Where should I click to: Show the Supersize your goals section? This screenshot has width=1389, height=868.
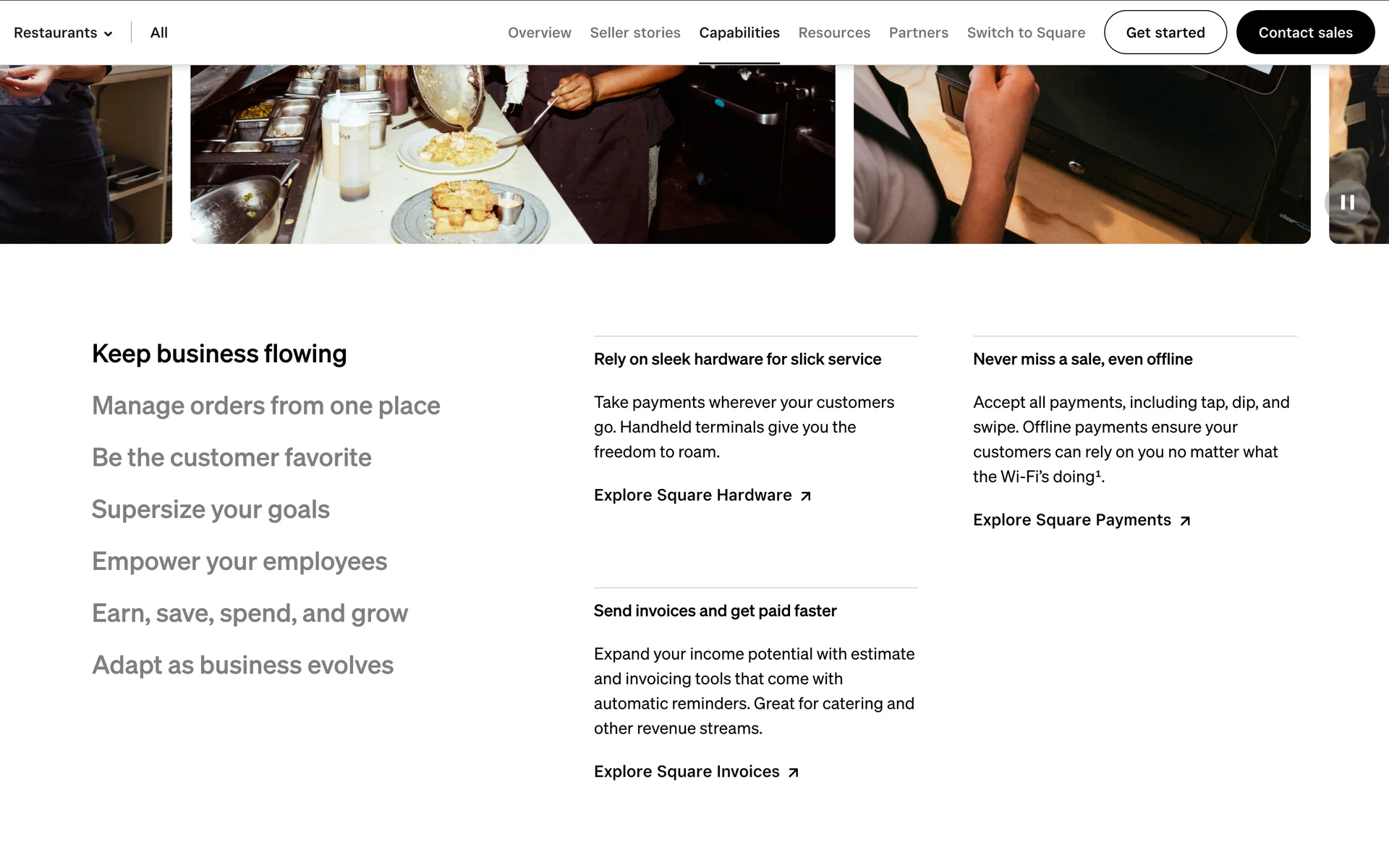[x=211, y=510]
